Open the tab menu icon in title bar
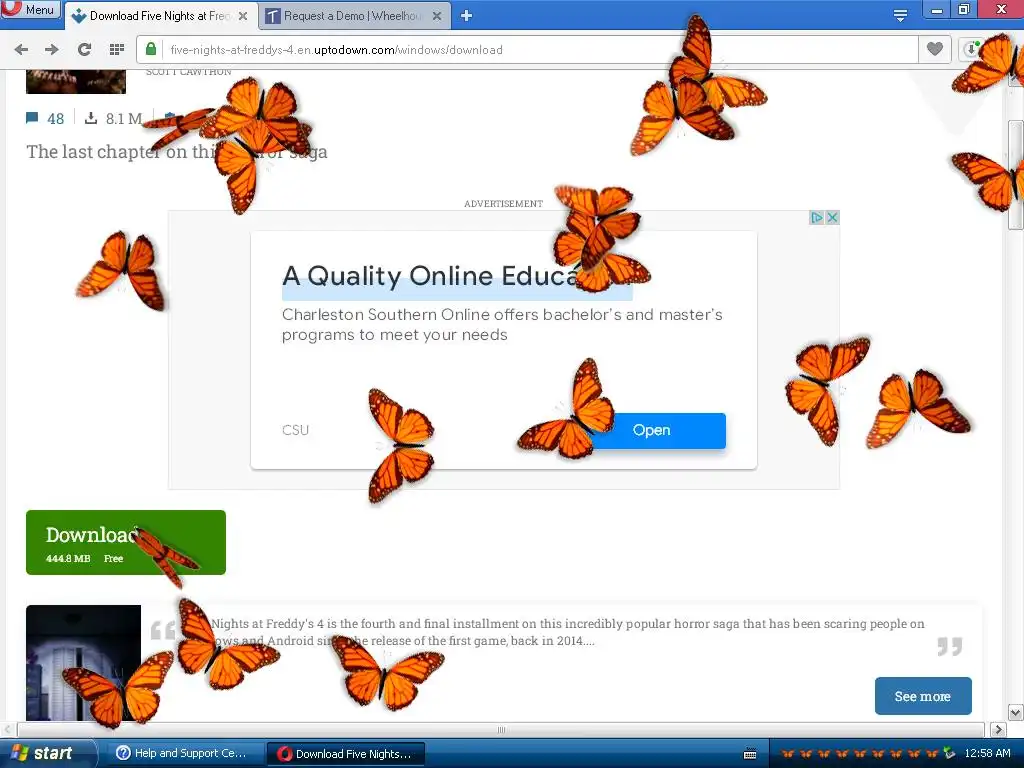This screenshot has height=768, width=1024. click(901, 16)
